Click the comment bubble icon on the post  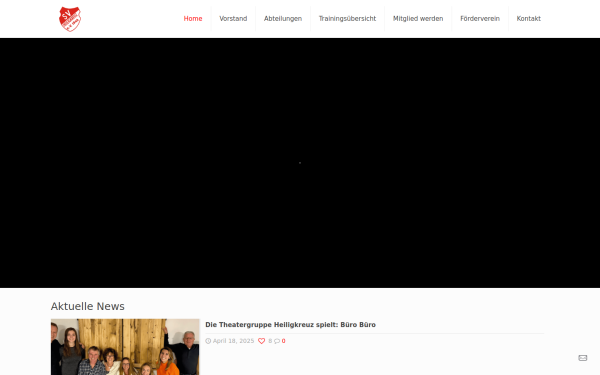(x=277, y=341)
